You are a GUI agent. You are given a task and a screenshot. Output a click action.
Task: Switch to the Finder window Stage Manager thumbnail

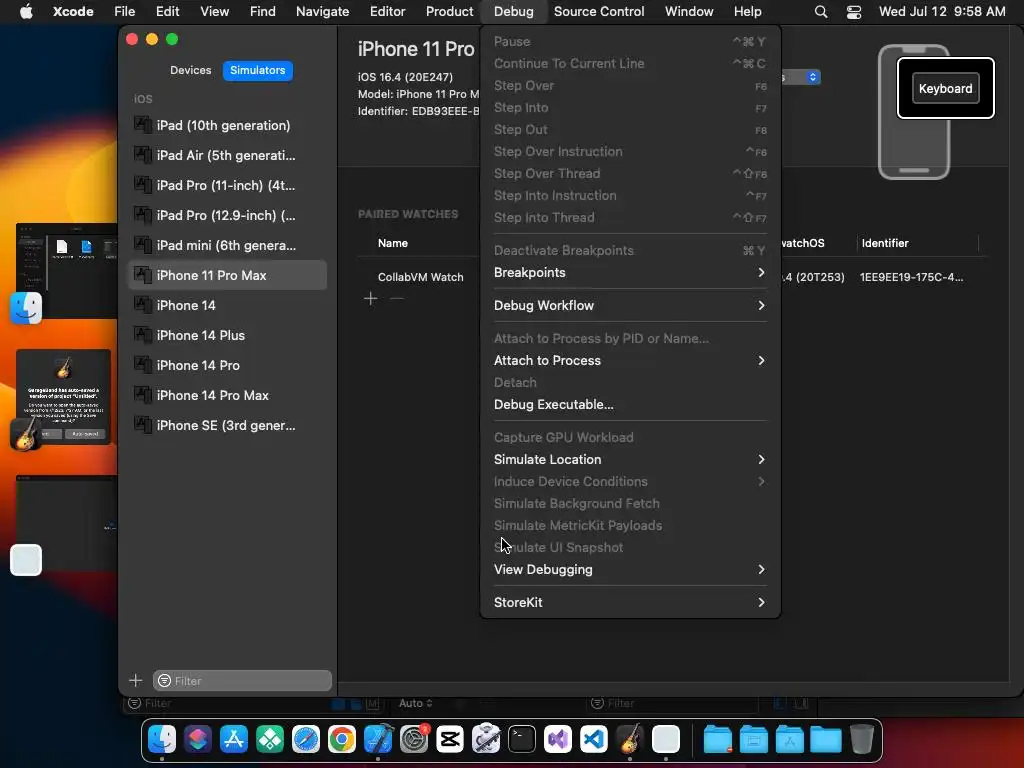coord(67,271)
